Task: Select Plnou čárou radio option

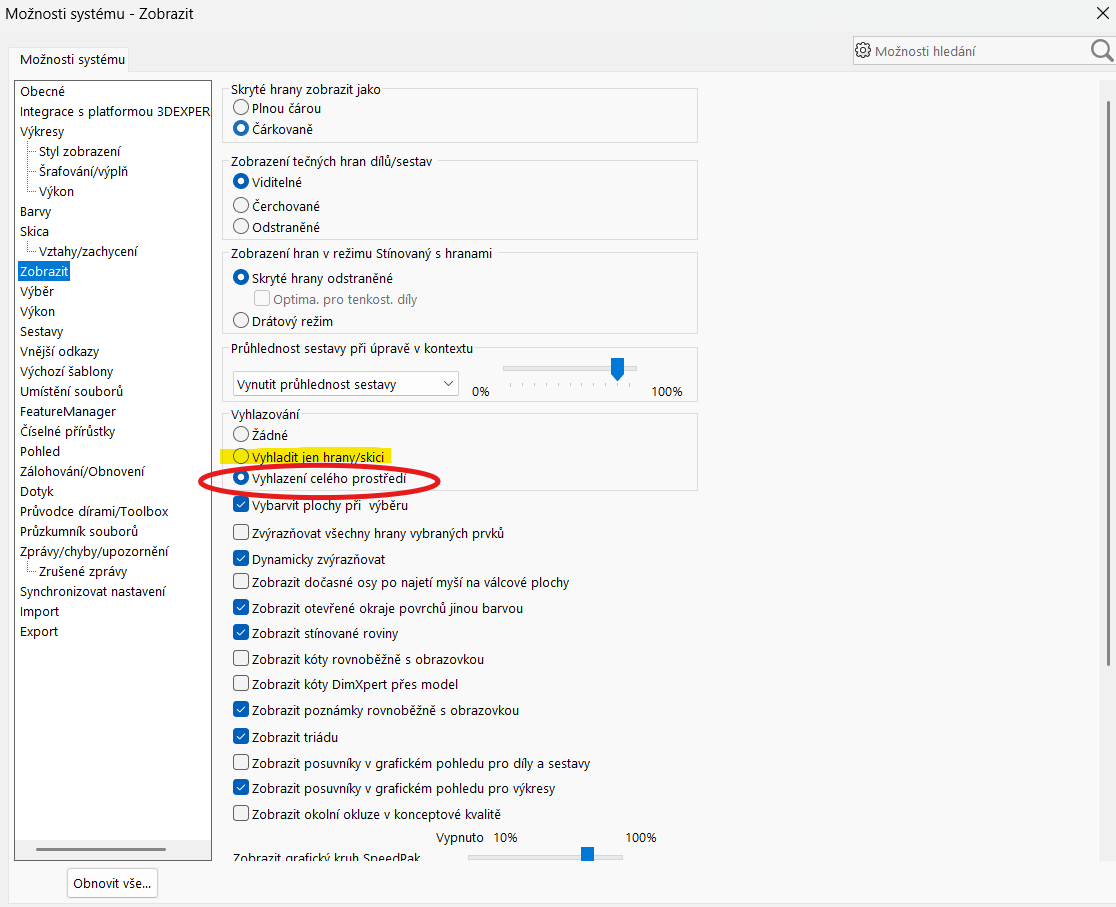Action: [x=241, y=107]
